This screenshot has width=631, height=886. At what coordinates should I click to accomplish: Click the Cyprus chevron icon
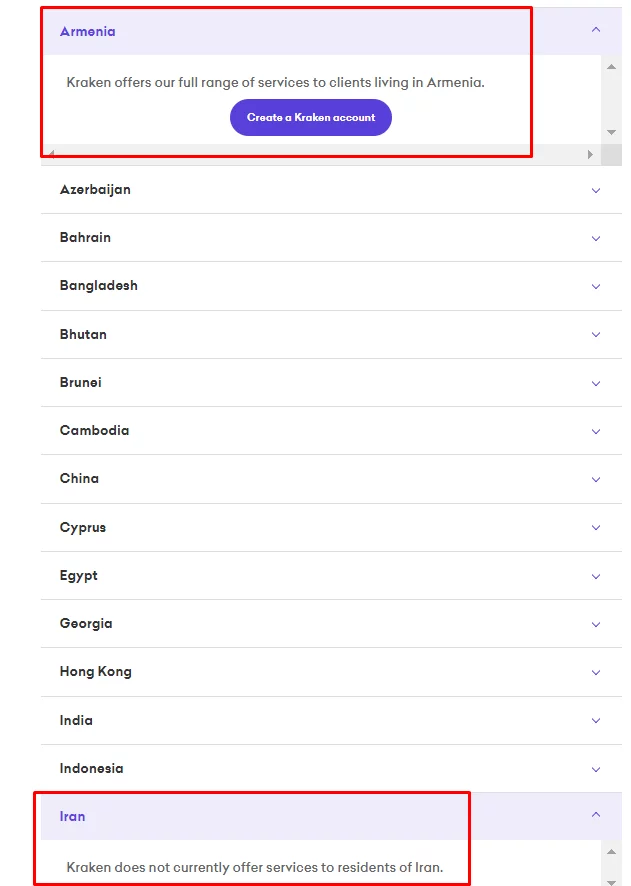pos(596,528)
